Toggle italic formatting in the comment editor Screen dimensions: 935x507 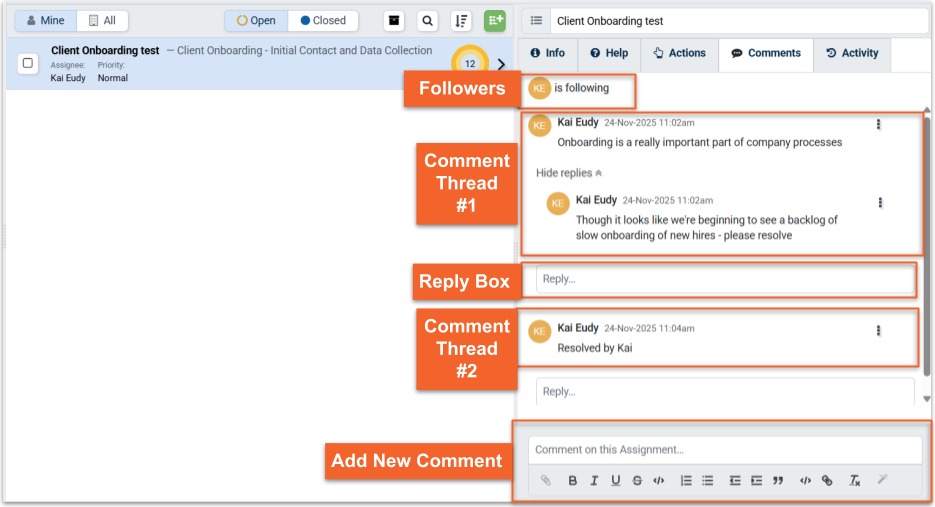594,480
